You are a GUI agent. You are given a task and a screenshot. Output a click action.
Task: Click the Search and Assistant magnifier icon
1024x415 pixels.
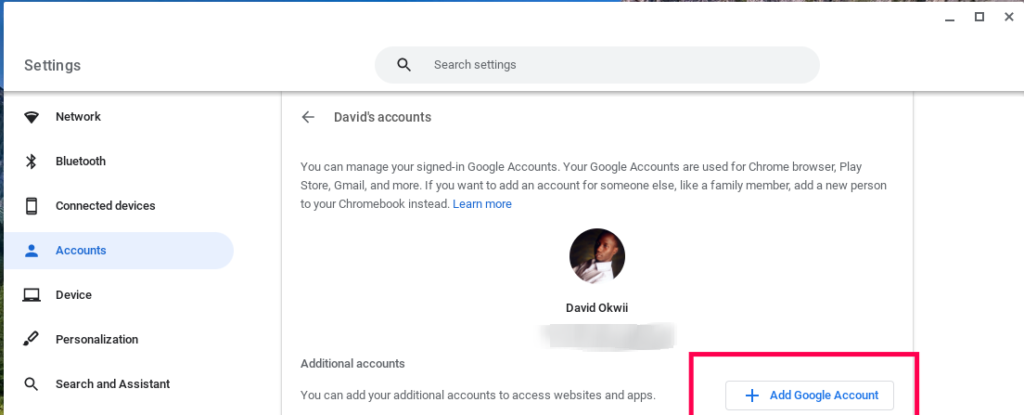[31, 384]
